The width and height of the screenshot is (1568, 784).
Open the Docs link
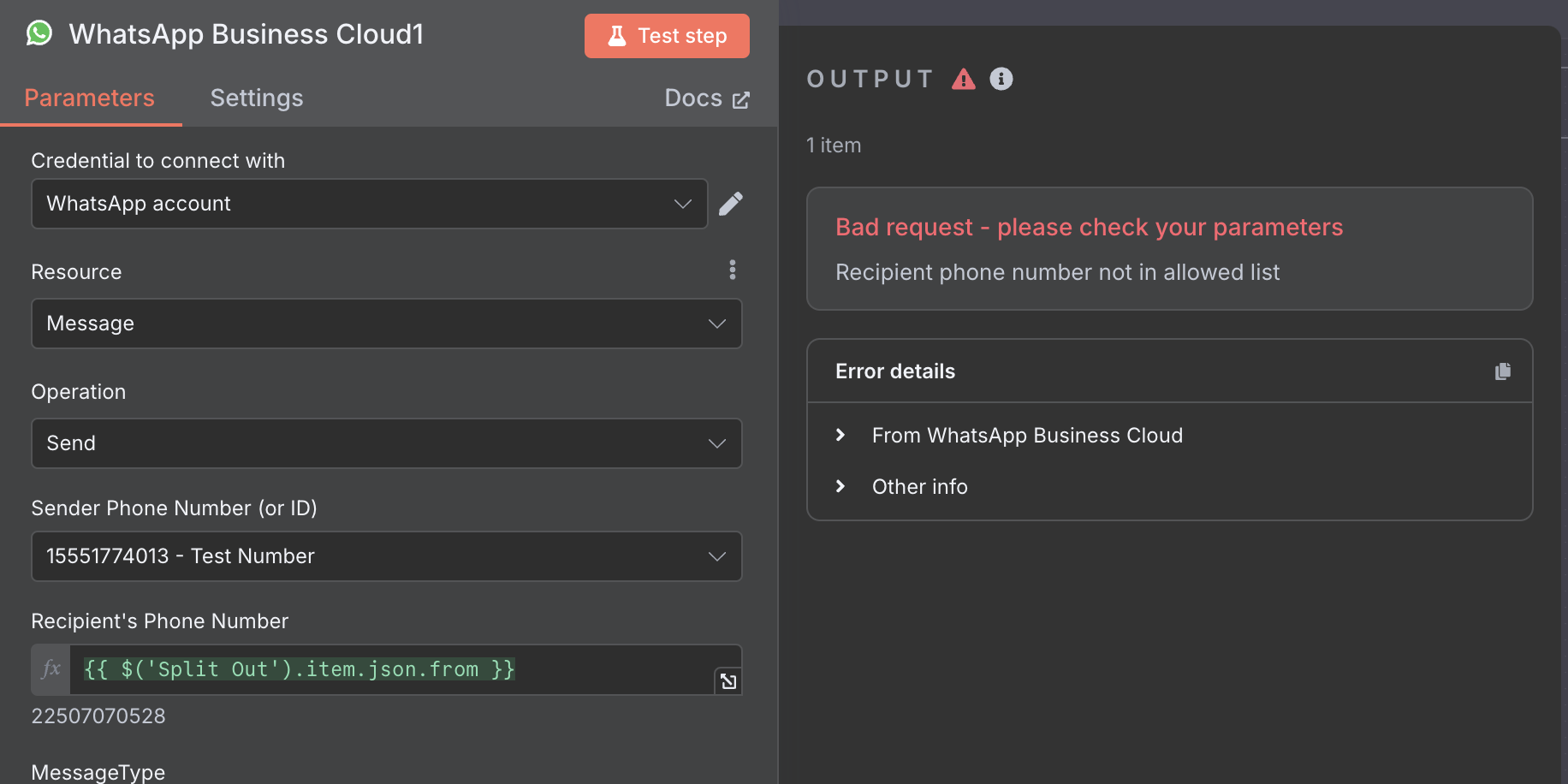point(707,98)
